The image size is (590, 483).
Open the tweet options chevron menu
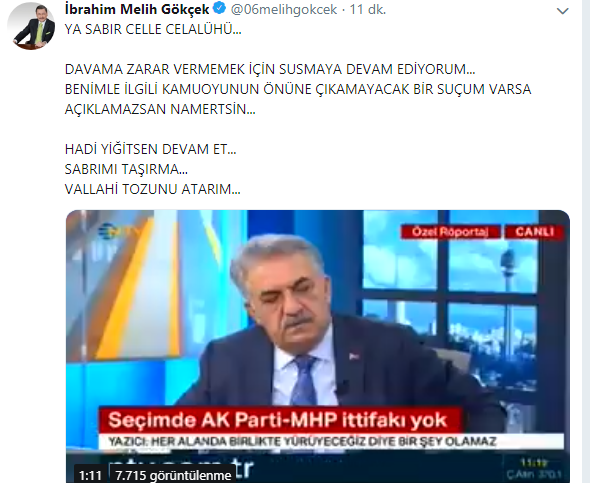pos(562,11)
